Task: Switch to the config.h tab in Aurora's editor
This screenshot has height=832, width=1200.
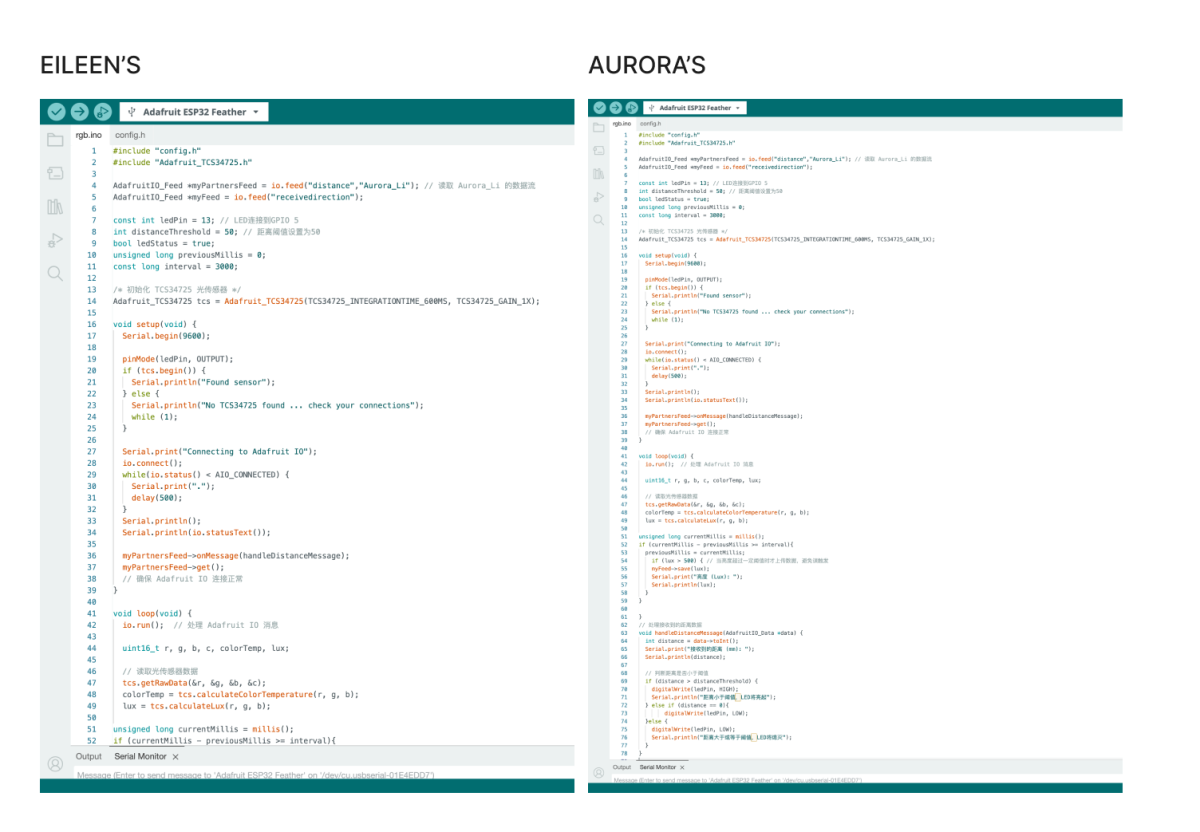Action: click(x=652, y=123)
